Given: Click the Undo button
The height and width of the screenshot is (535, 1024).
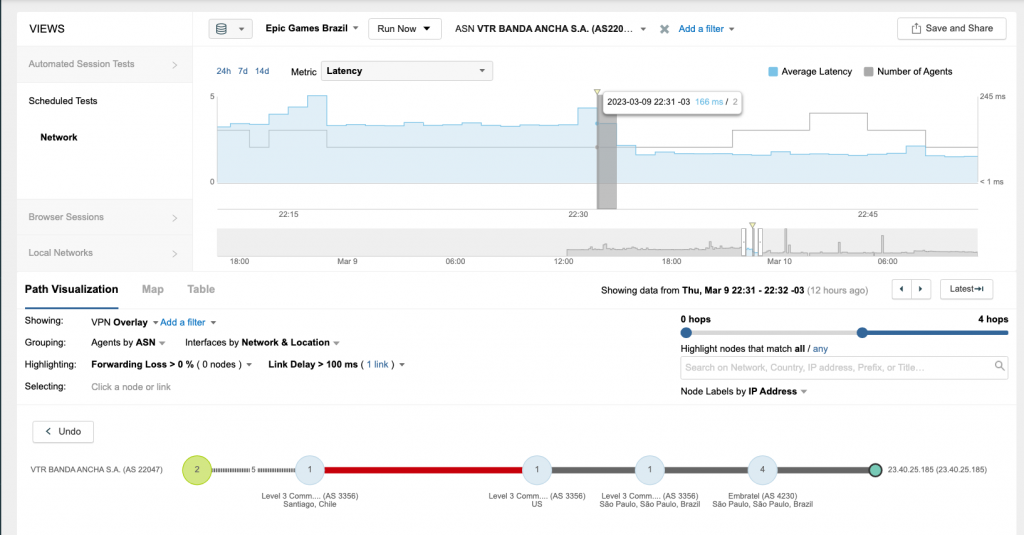Looking at the screenshot, I should (63, 431).
